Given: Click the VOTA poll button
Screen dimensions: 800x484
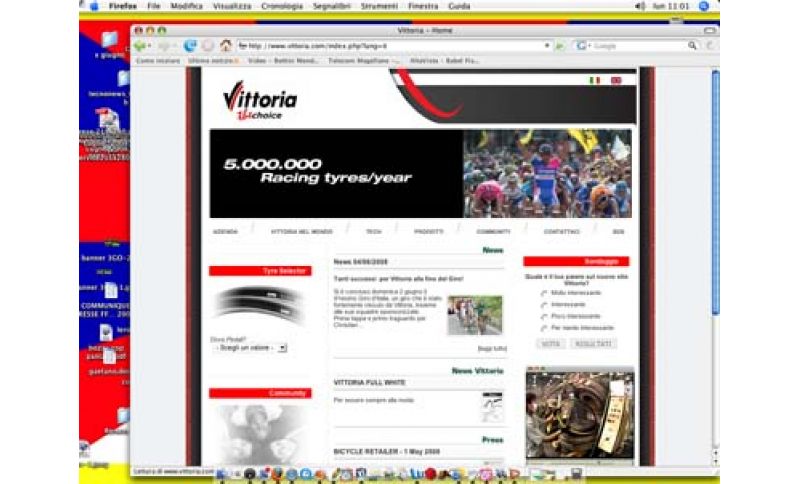Looking at the screenshot, I should 551,344.
